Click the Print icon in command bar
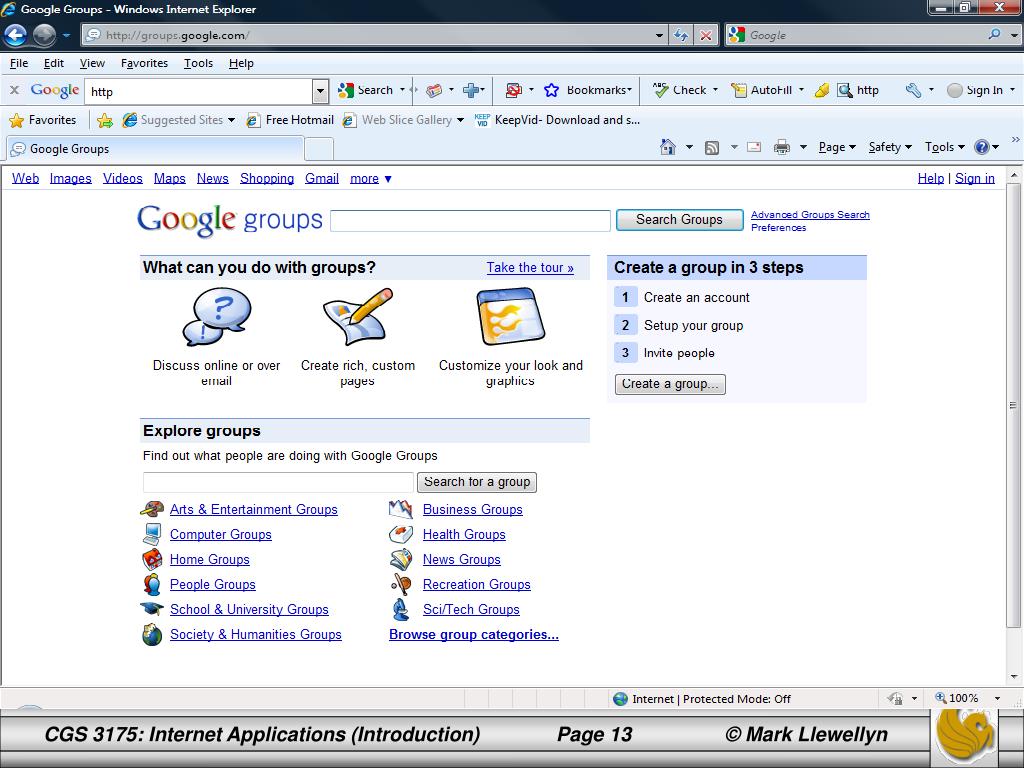The height and width of the screenshot is (768, 1024). click(x=782, y=148)
